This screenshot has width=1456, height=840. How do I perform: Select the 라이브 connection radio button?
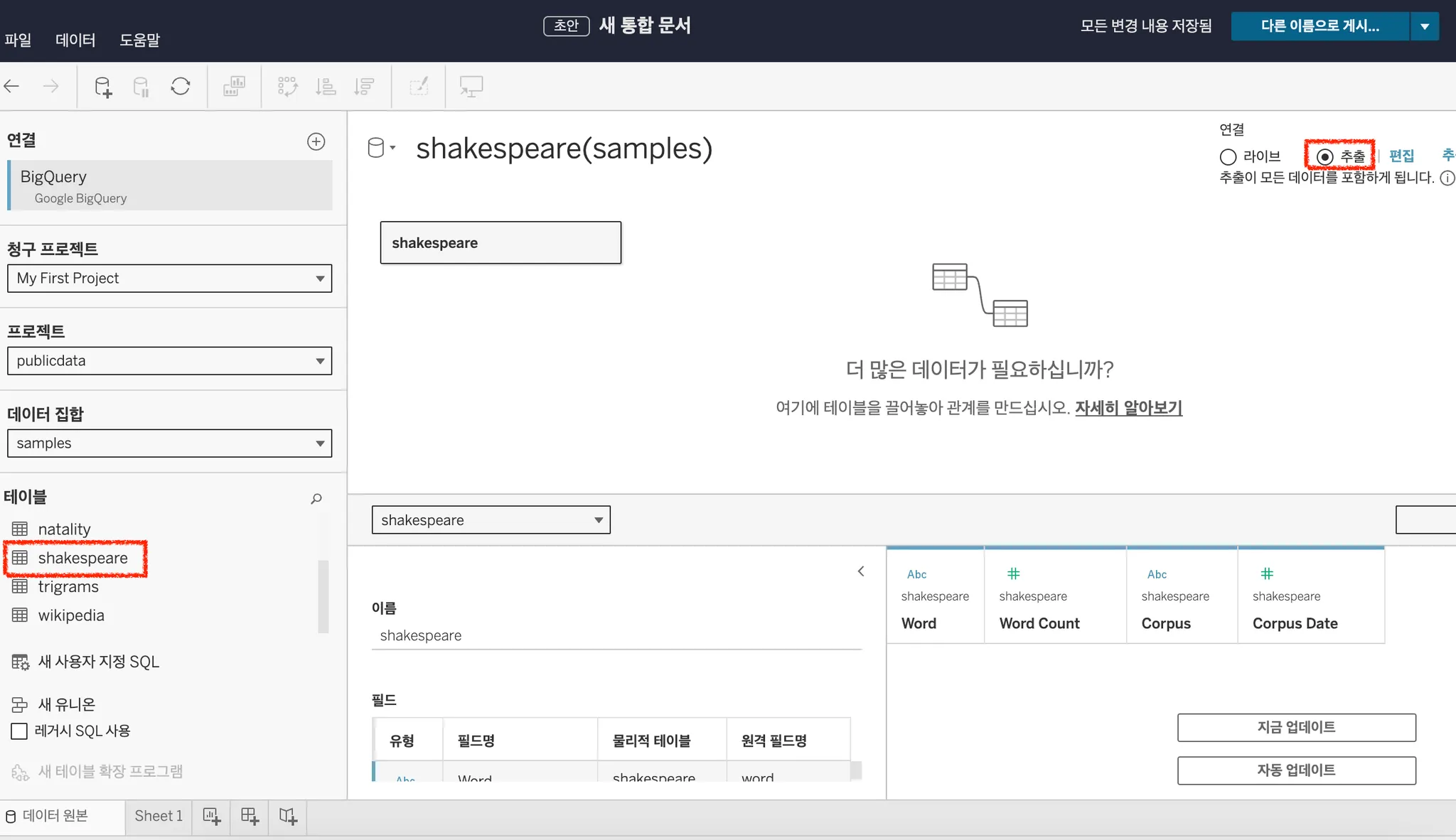(x=1228, y=156)
